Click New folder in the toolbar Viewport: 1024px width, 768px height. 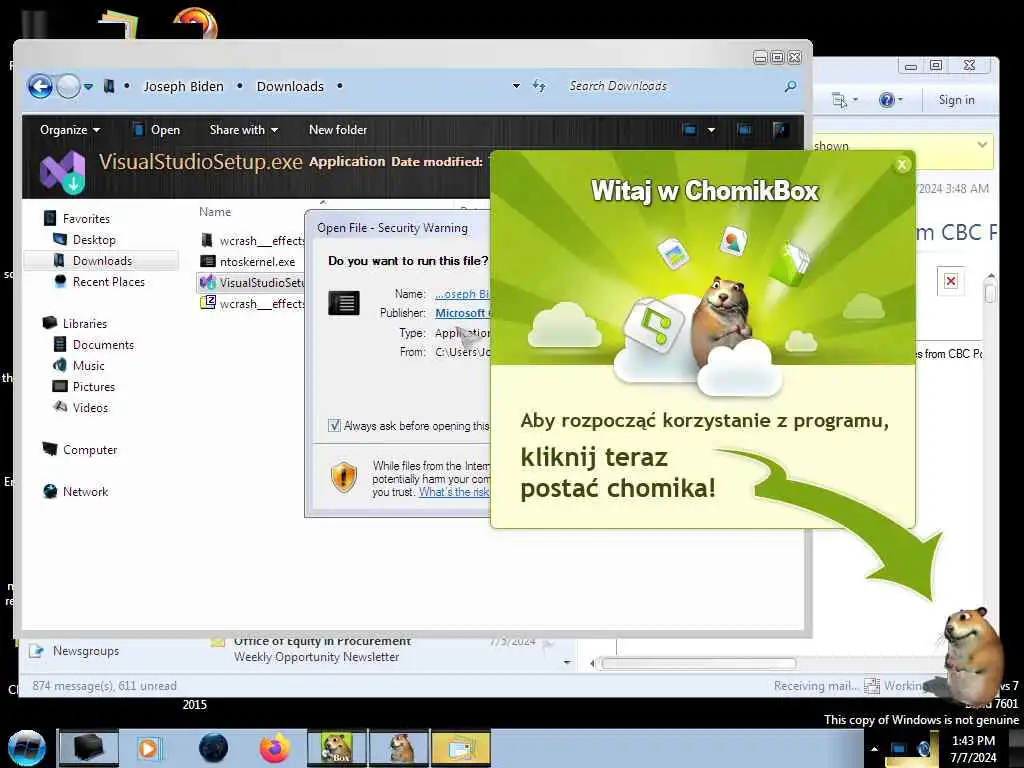click(338, 130)
